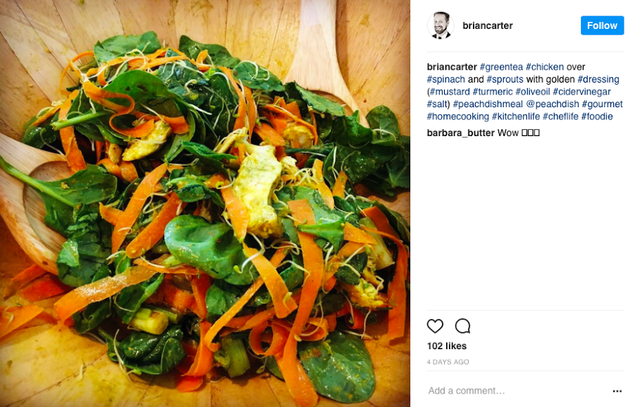
Task: Click the salad photo
Action: pos(205,203)
